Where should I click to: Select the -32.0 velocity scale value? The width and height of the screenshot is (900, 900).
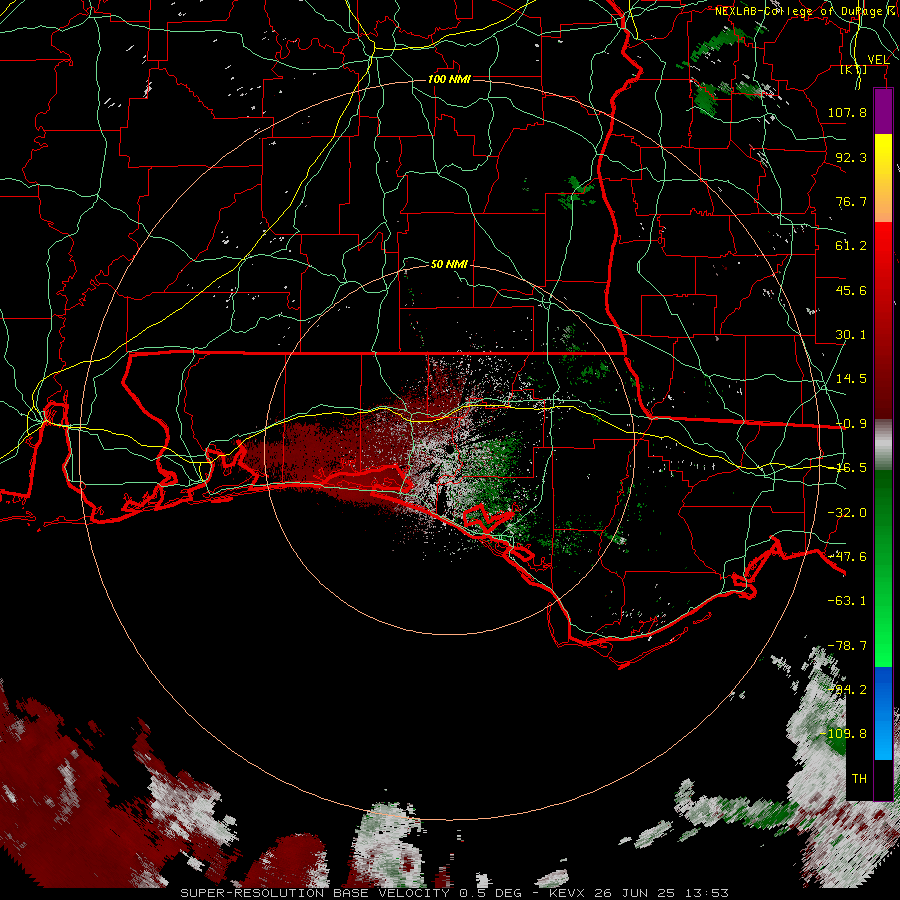(847, 513)
